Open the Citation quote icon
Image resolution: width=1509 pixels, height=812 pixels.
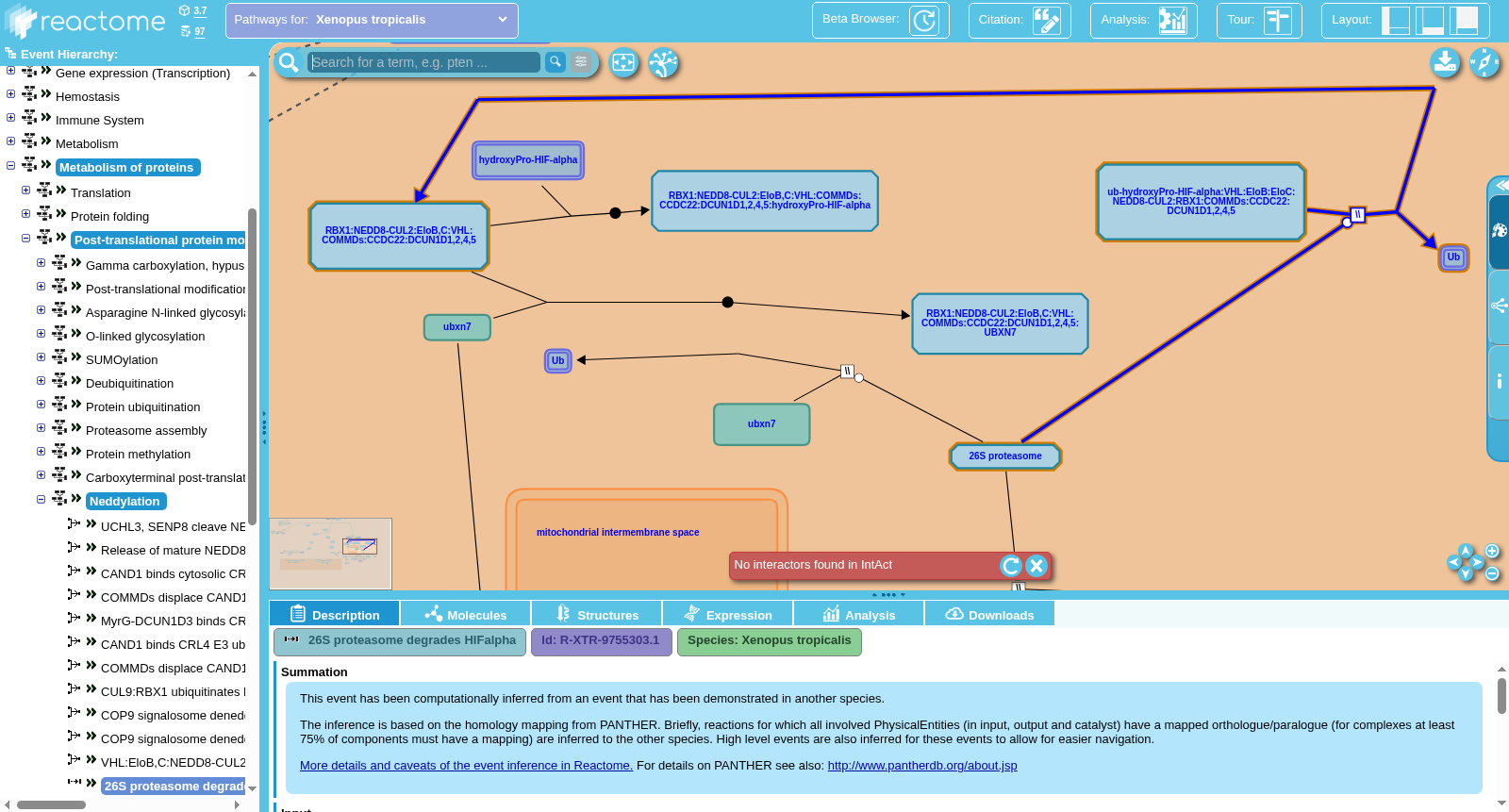tap(1047, 20)
